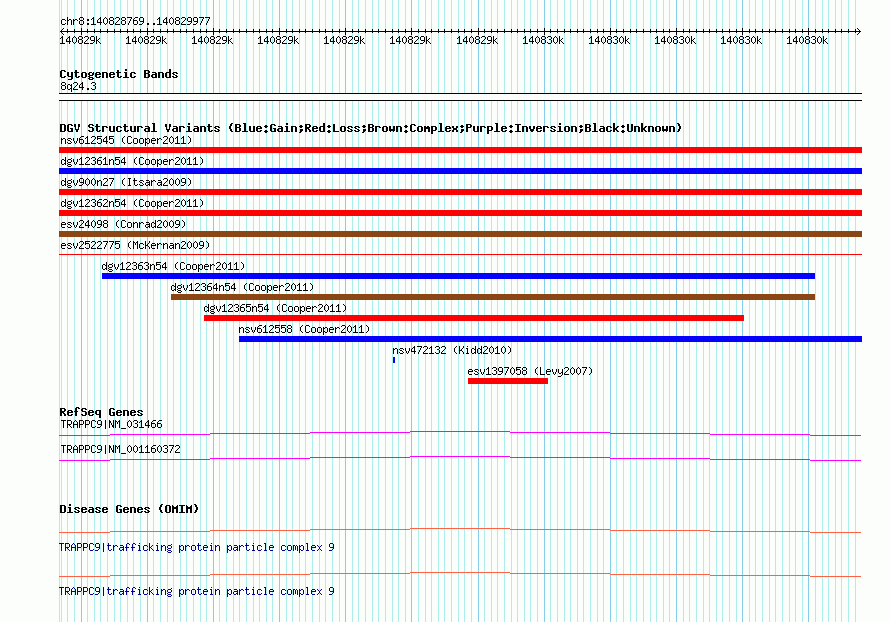The height and width of the screenshot is (622, 890).
Task: Click the esv2522775 (McKernan2009) label
Action: [x=135, y=245]
